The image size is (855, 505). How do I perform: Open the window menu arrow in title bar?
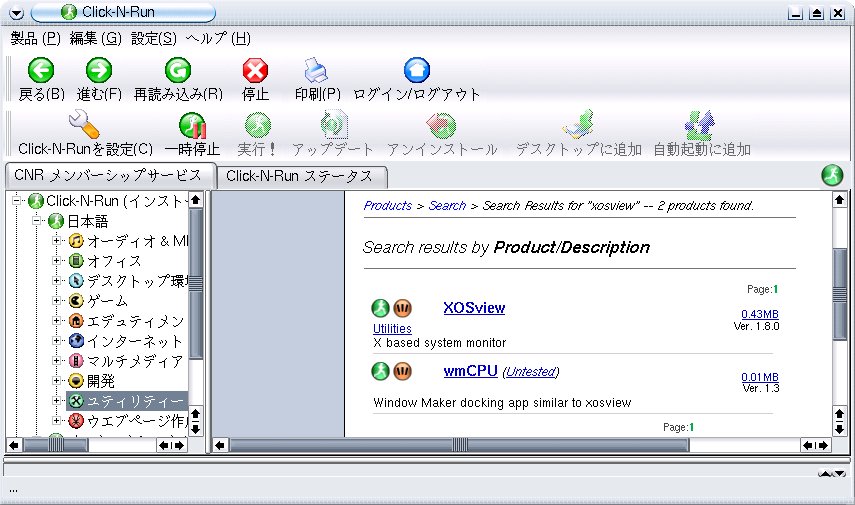[x=16, y=13]
